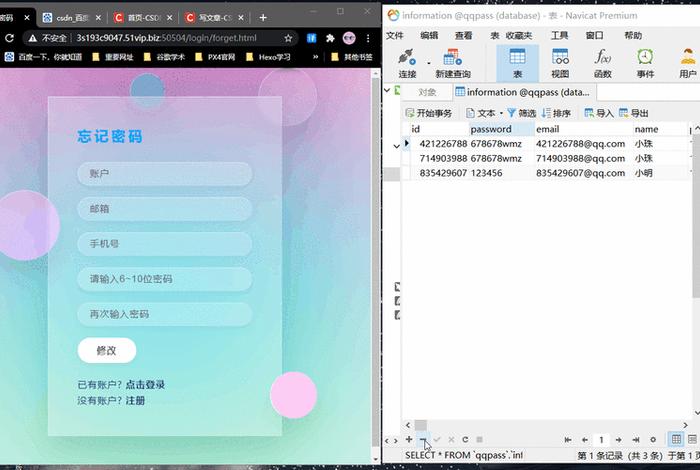Collapse the connection tree node in Navicat sidebar
This screenshot has height=470, width=700.
click(387, 90)
